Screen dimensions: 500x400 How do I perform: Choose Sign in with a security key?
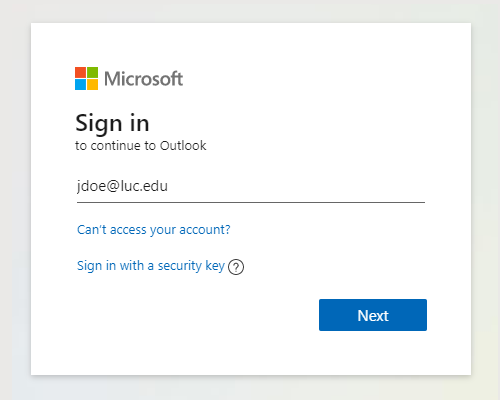(151, 266)
